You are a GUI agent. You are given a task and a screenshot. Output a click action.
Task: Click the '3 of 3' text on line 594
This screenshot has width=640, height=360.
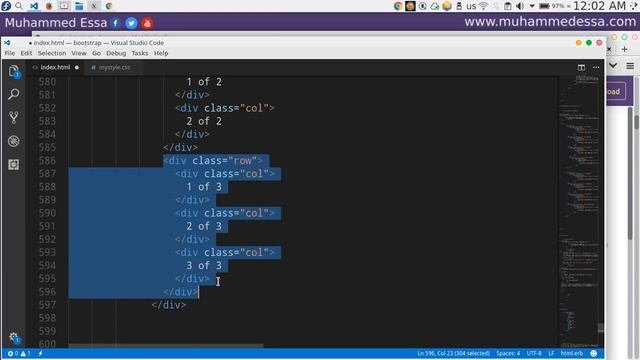(x=204, y=266)
